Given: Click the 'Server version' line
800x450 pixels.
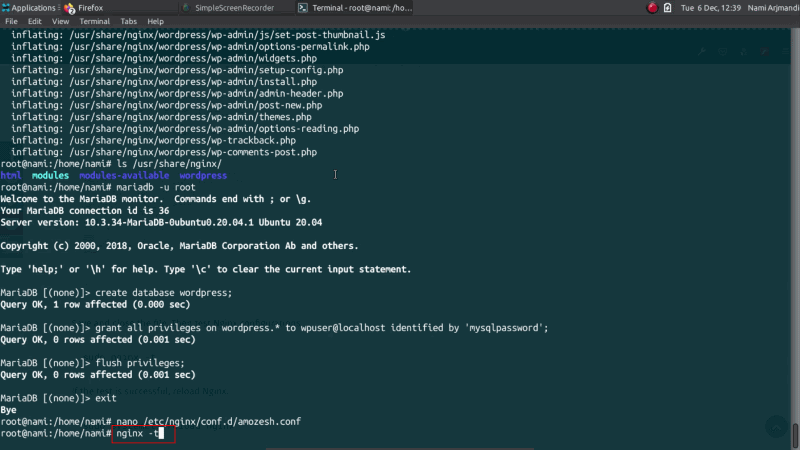Looking at the screenshot, I should [x=161, y=222].
